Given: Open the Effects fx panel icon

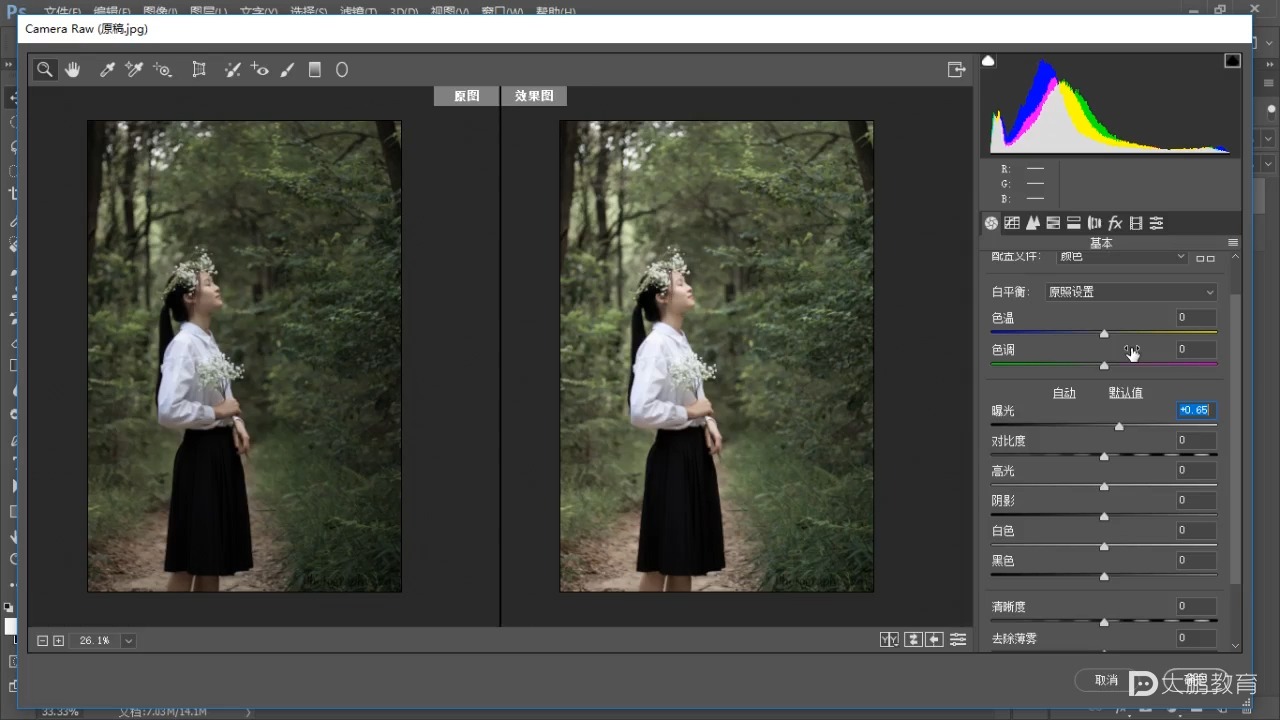Looking at the screenshot, I should tap(1115, 223).
